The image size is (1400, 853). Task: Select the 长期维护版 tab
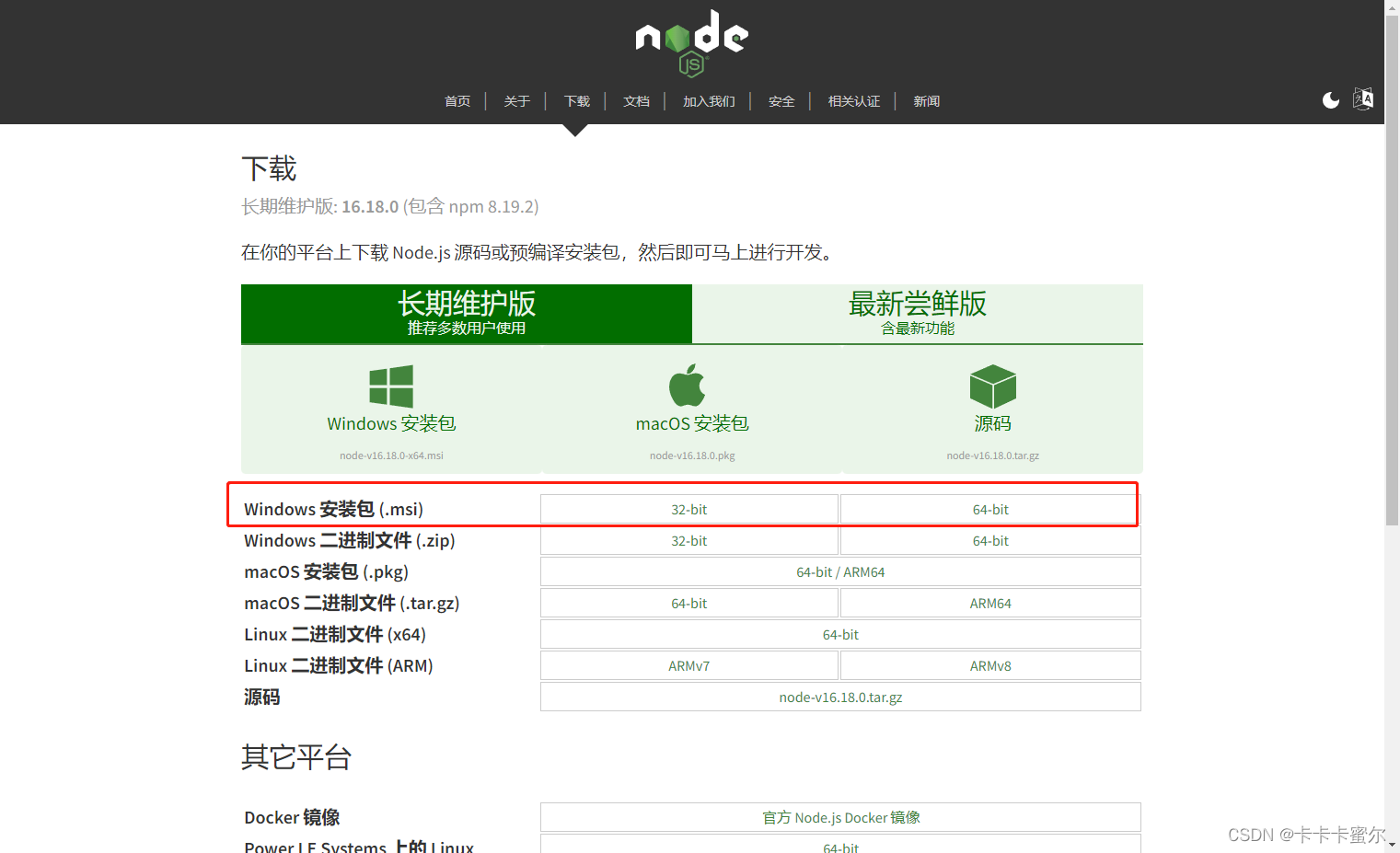467,314
